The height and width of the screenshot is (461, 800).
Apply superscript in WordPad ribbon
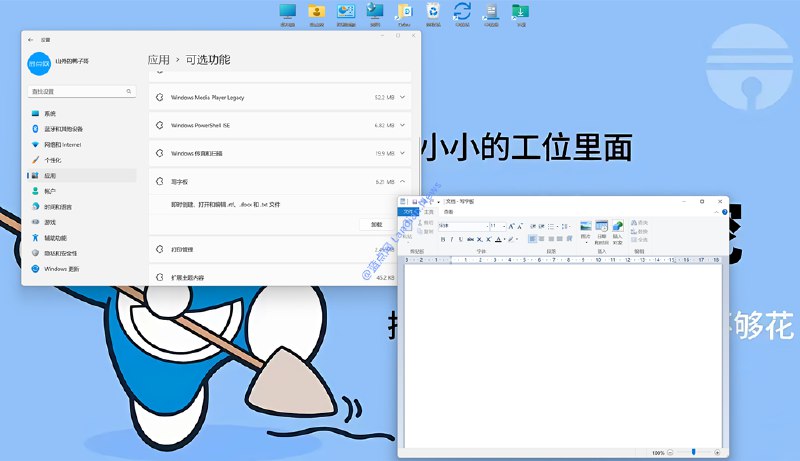click(488, 239)
